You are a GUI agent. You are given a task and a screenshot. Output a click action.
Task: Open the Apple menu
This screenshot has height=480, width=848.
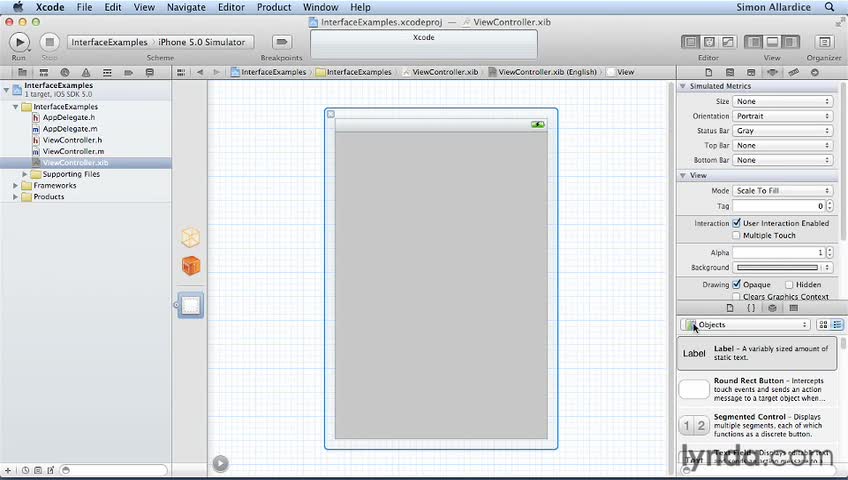pyautogui.click(x=18, y=7)
